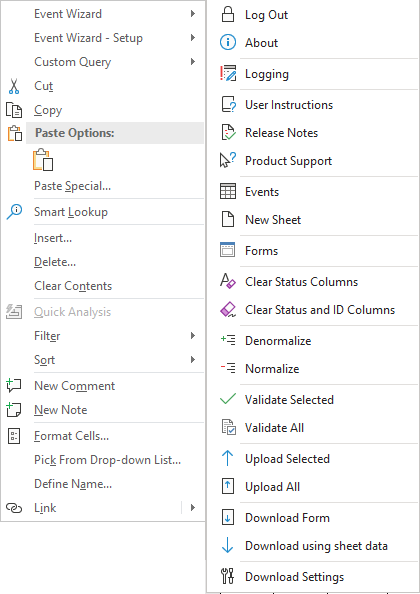This screenshot has height=594, width=420.
Task: Click the Validate Selected green checkmark icon
Action: pos(228,399)
